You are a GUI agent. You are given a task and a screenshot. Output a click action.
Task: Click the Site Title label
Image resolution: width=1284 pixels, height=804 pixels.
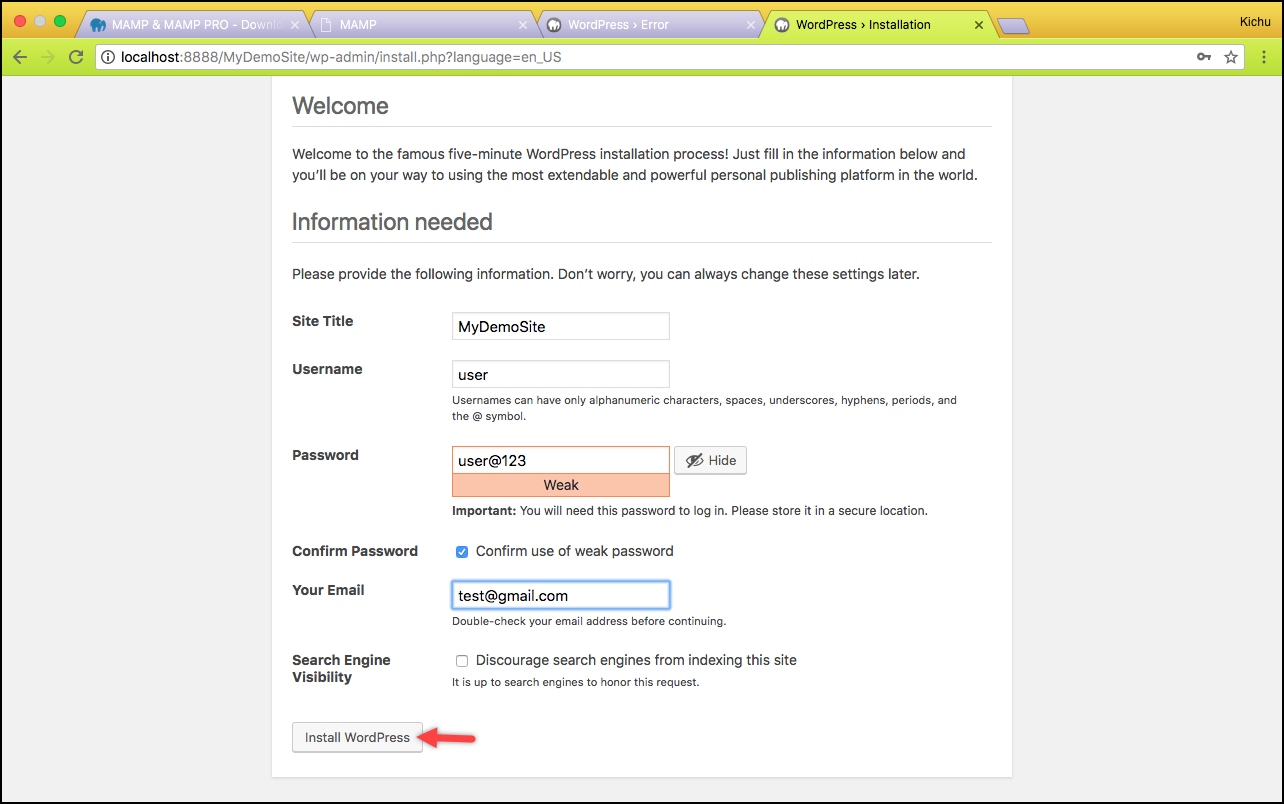click(322, 321)
